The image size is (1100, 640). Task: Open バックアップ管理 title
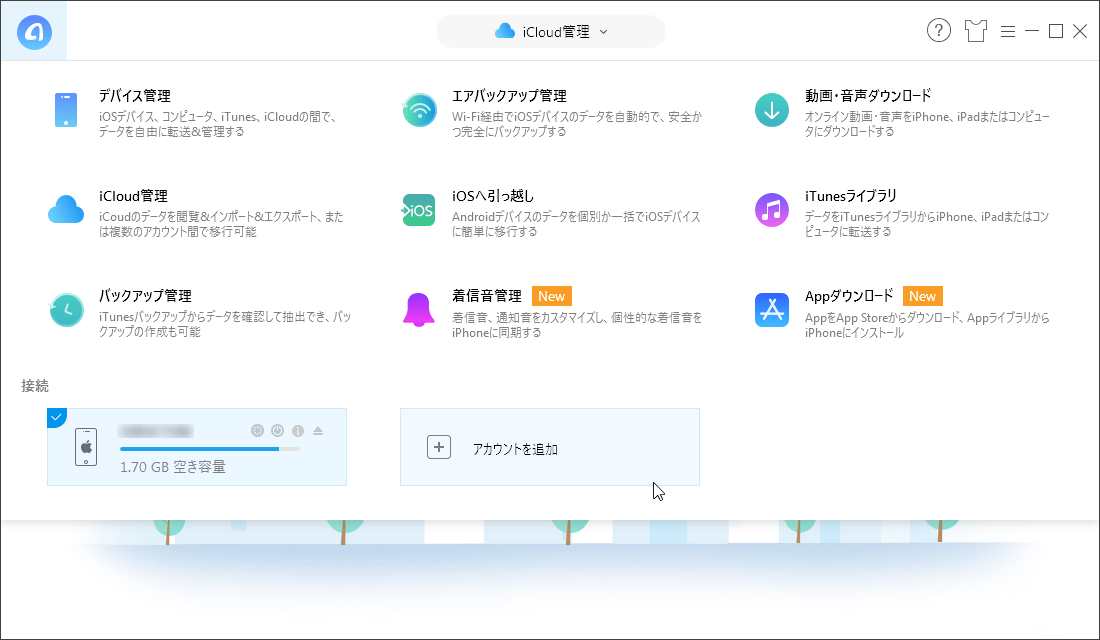pyautogui.click(x=145, y=296)
